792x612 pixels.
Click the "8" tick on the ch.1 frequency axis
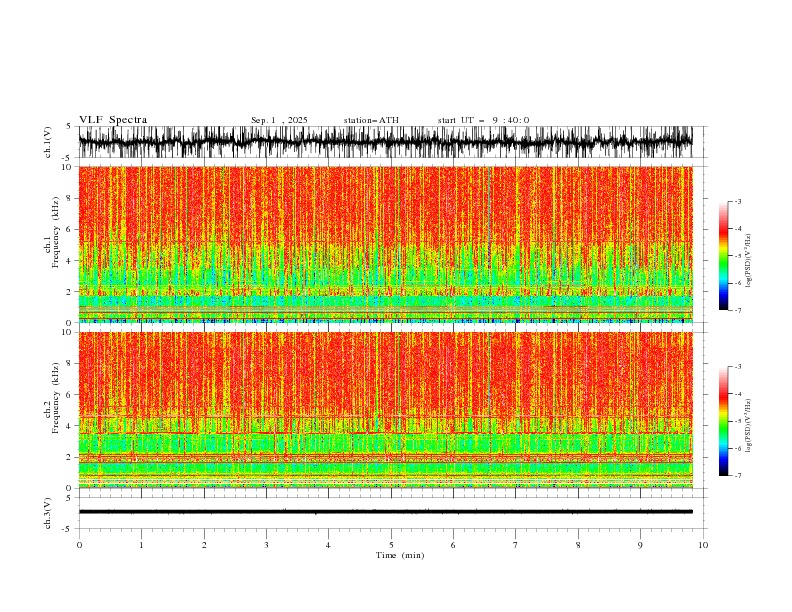click(70, 198)
